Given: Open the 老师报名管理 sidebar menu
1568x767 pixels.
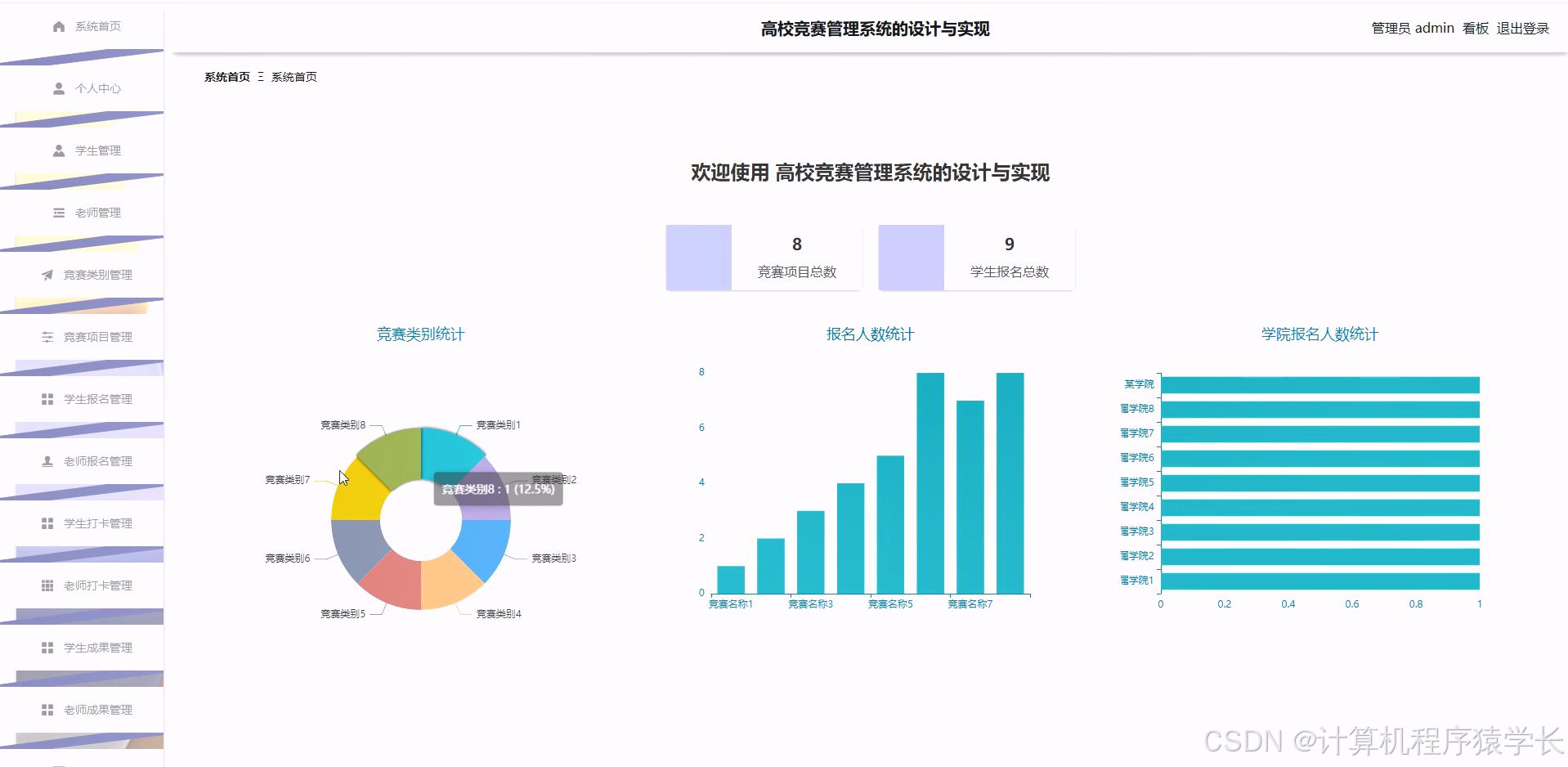Looking at the screenshot, I should 82,461.
